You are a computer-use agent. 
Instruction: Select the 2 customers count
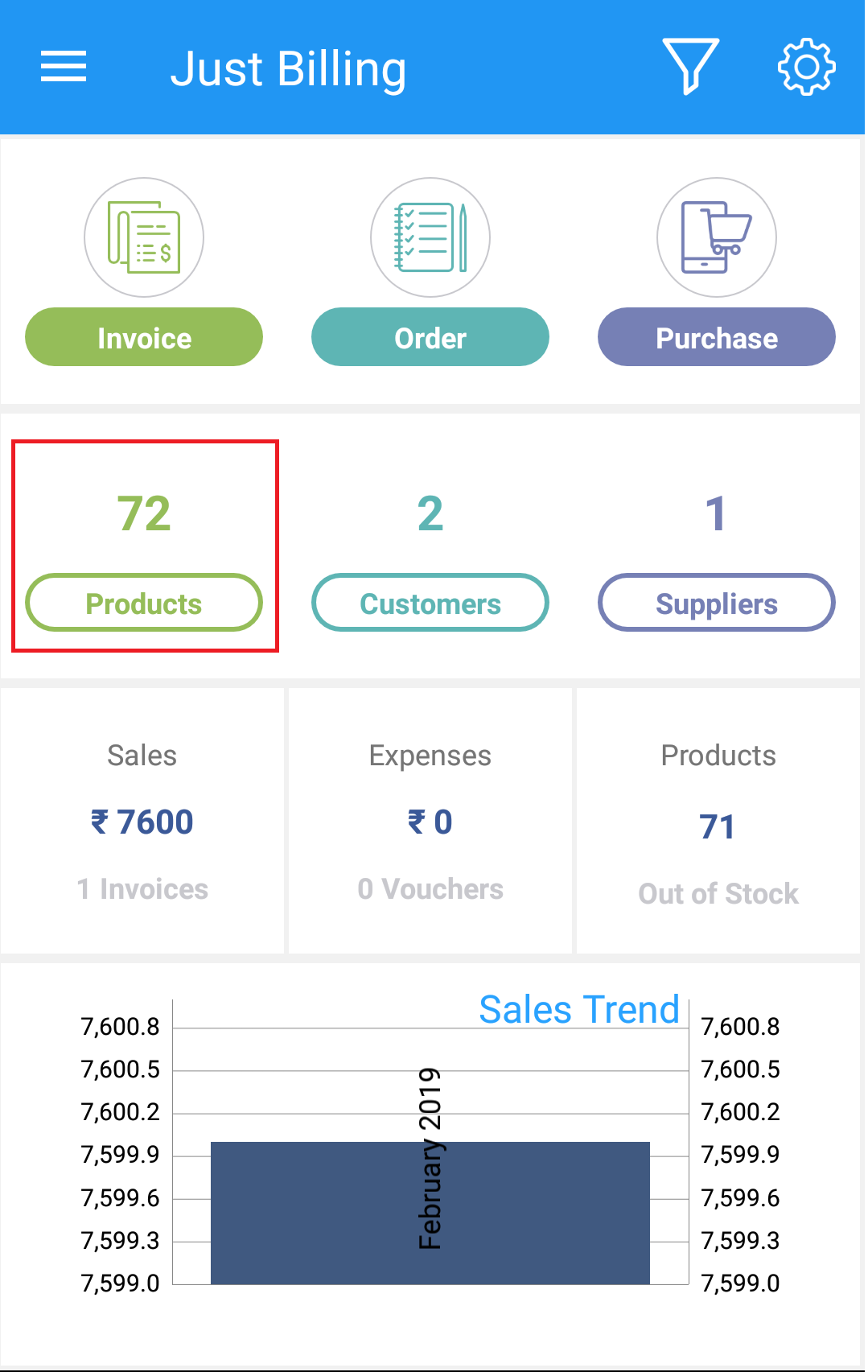430,513
